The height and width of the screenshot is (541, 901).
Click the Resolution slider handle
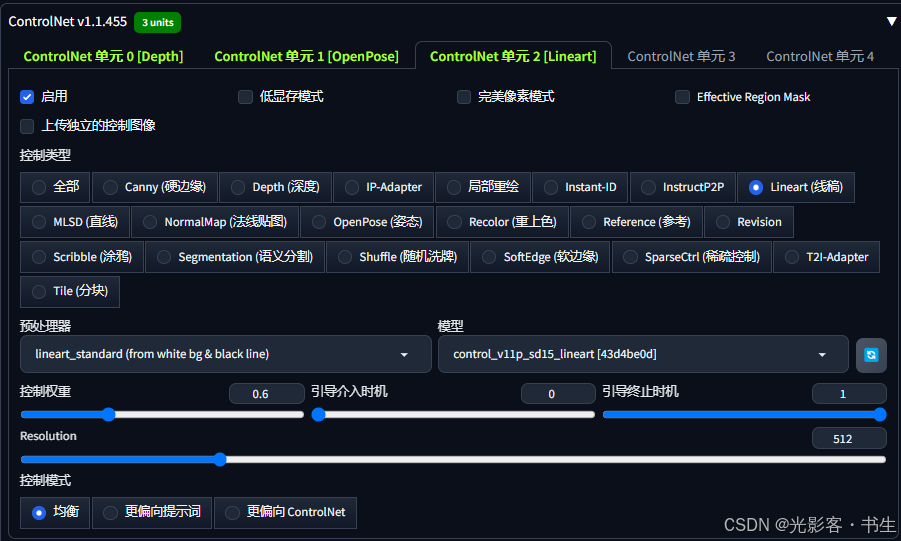coord(220,459)
